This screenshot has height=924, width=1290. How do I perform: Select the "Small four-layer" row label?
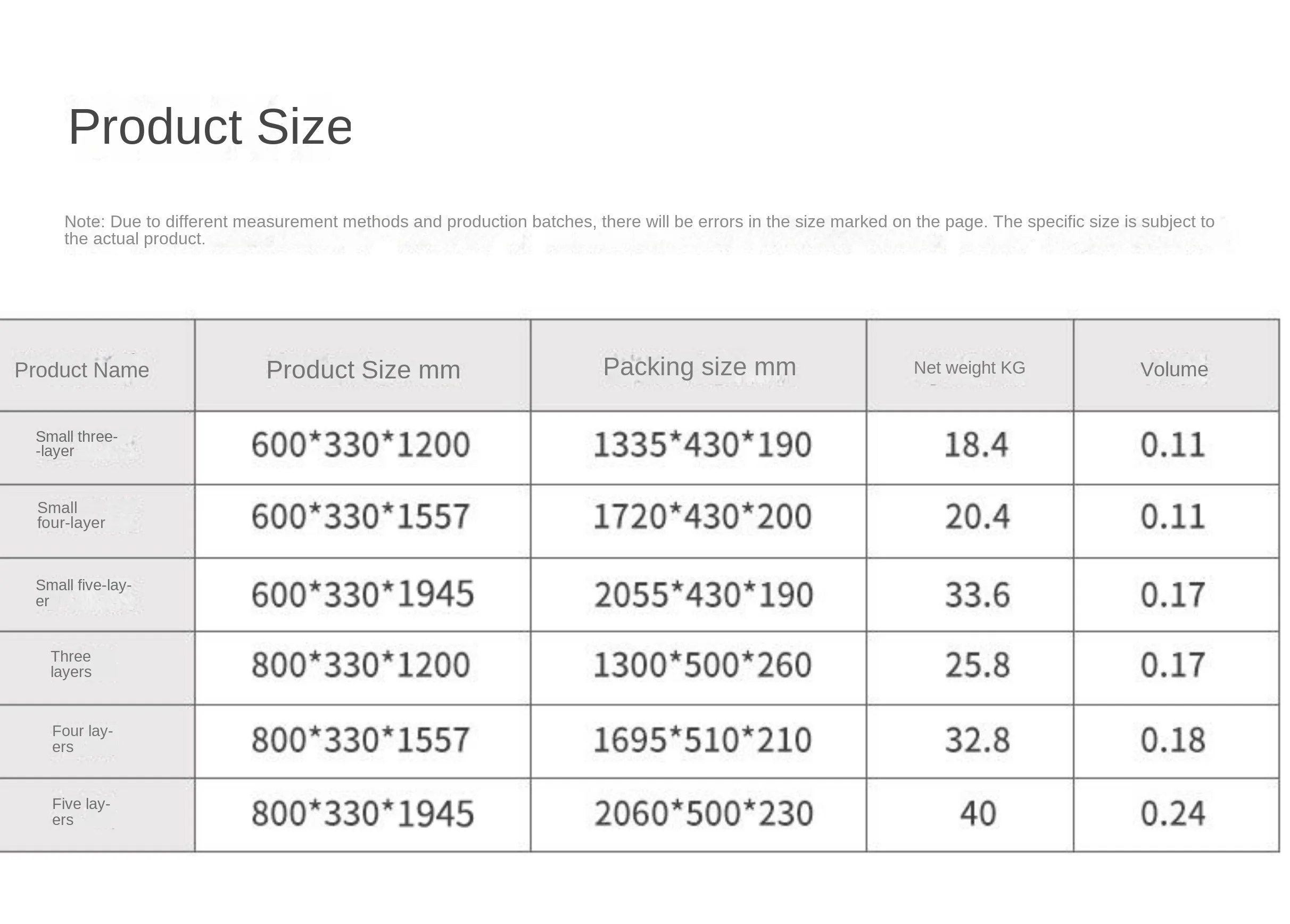click(x=71, y=515)
